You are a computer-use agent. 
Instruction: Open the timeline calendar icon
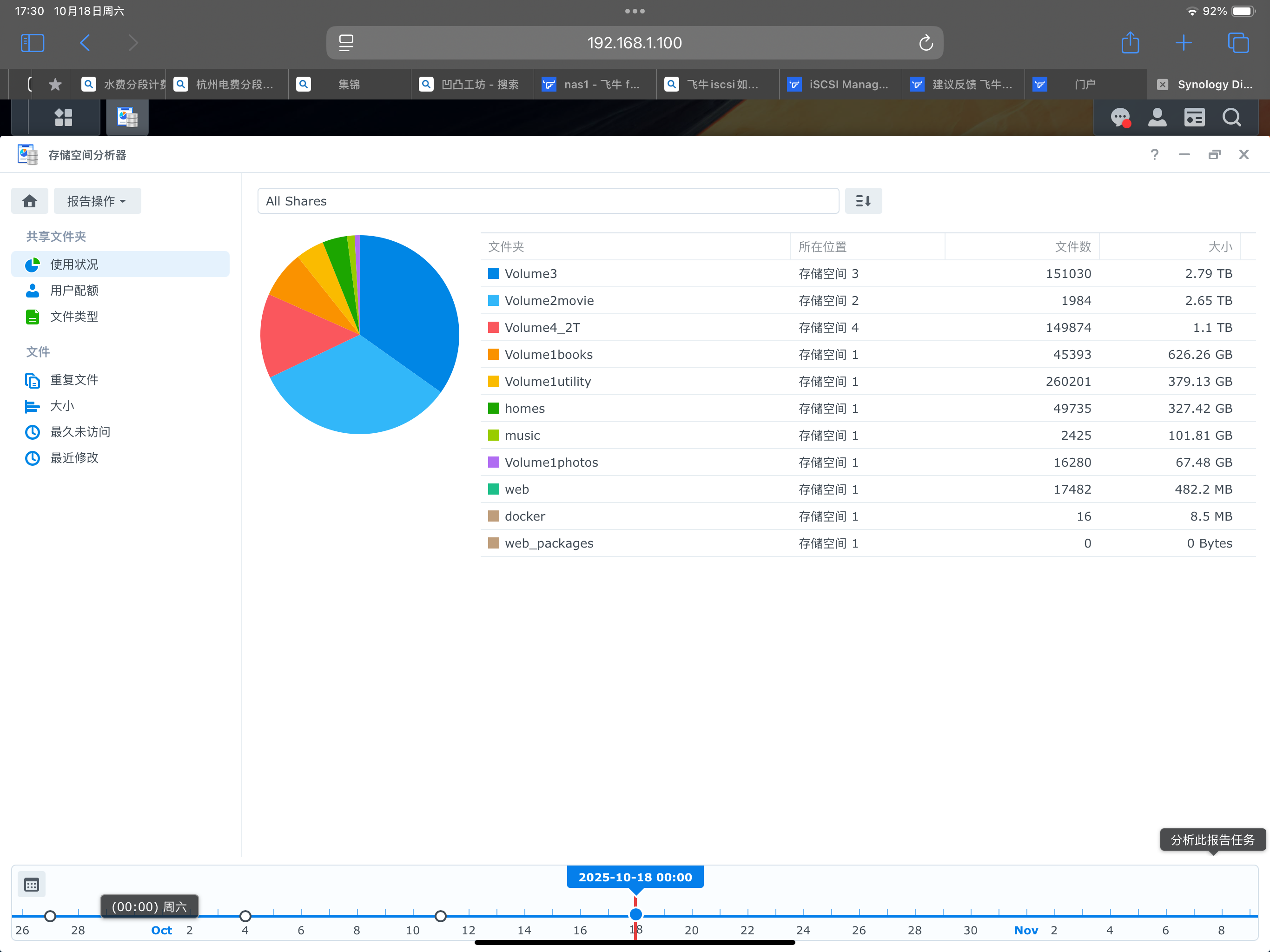click(x=32, y=885)
